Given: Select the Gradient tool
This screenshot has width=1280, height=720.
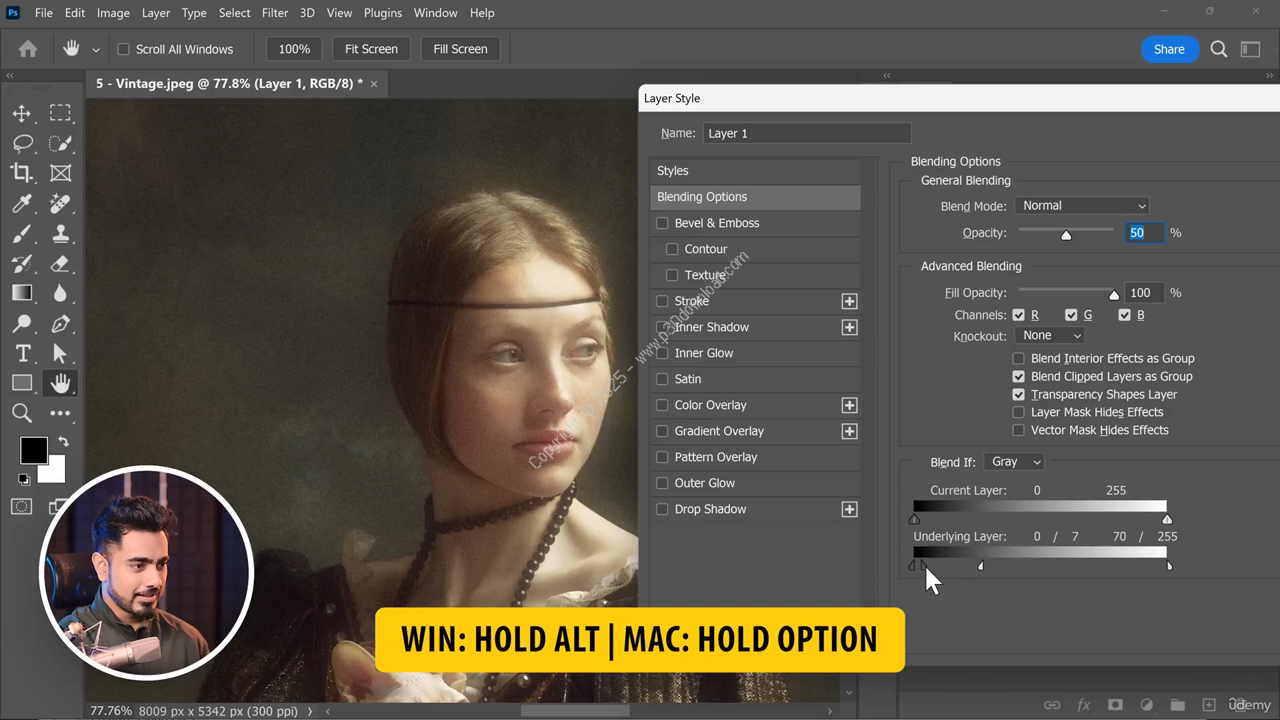Looking at the screenshot, I should click(22, 293).
